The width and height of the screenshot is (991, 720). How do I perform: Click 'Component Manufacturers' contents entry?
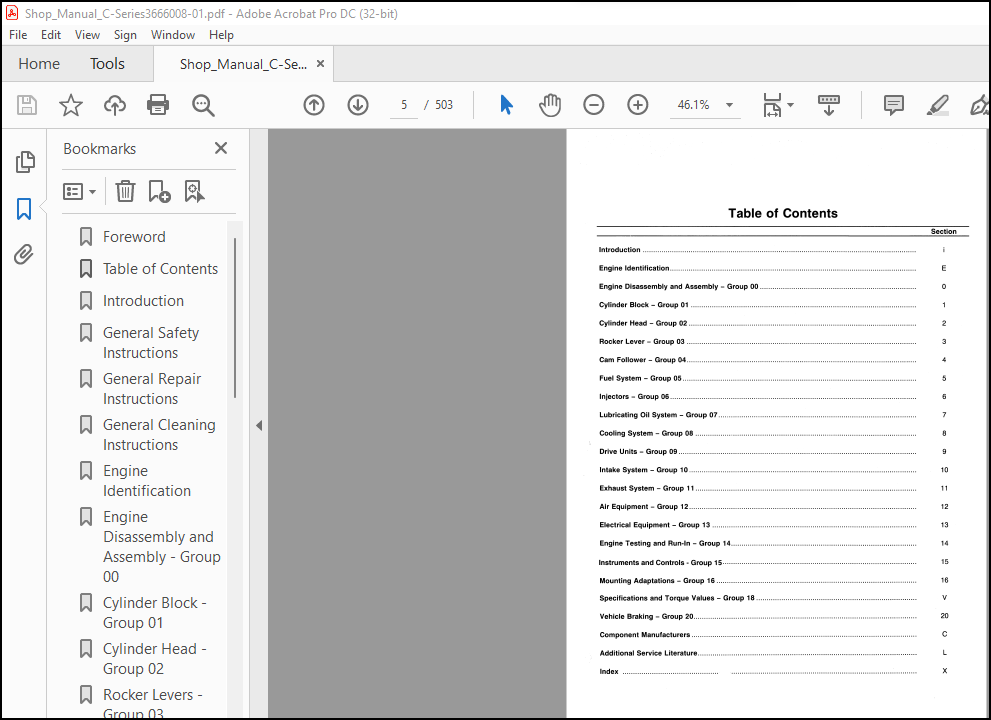tap(645, 635)
